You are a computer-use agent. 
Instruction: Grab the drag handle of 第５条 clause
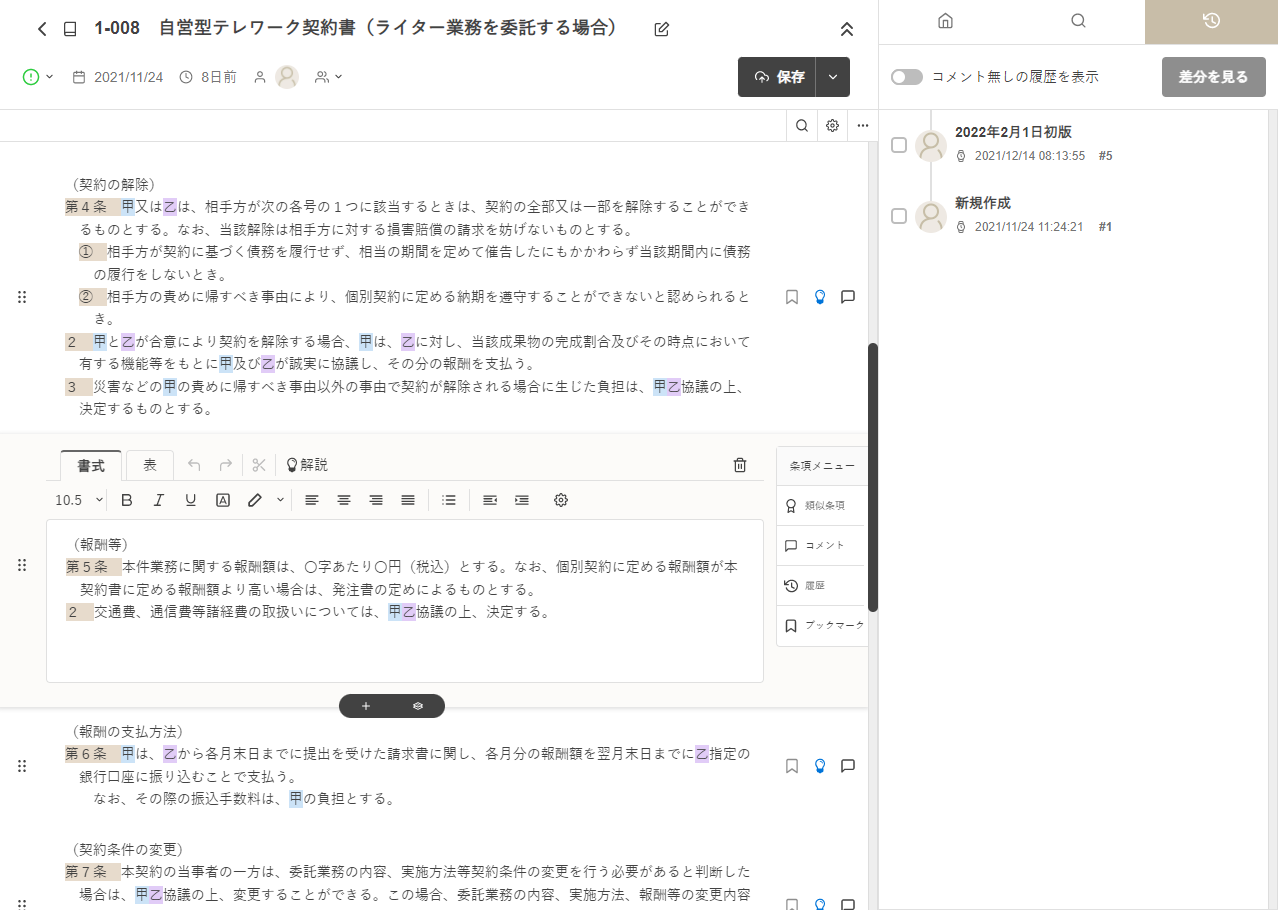coord(22,566)
